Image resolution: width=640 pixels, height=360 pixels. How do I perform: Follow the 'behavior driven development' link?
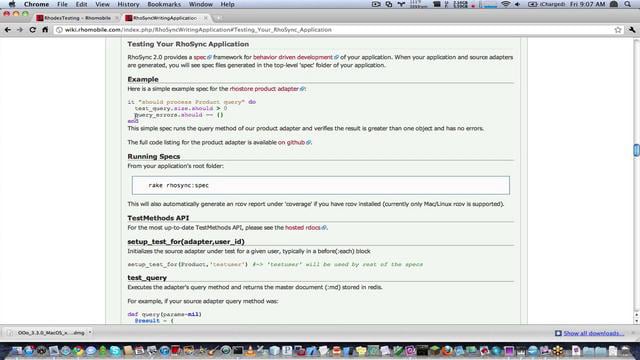[293, 58]
